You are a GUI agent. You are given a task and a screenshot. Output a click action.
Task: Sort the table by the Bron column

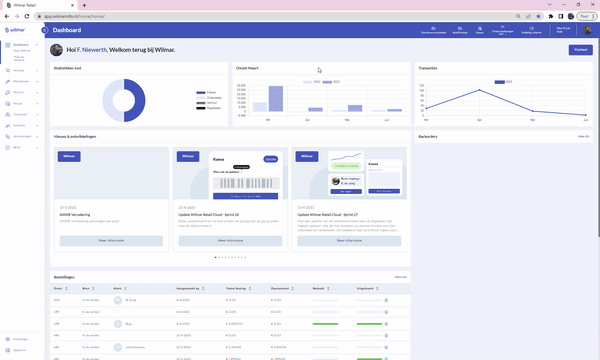(93, 288)
